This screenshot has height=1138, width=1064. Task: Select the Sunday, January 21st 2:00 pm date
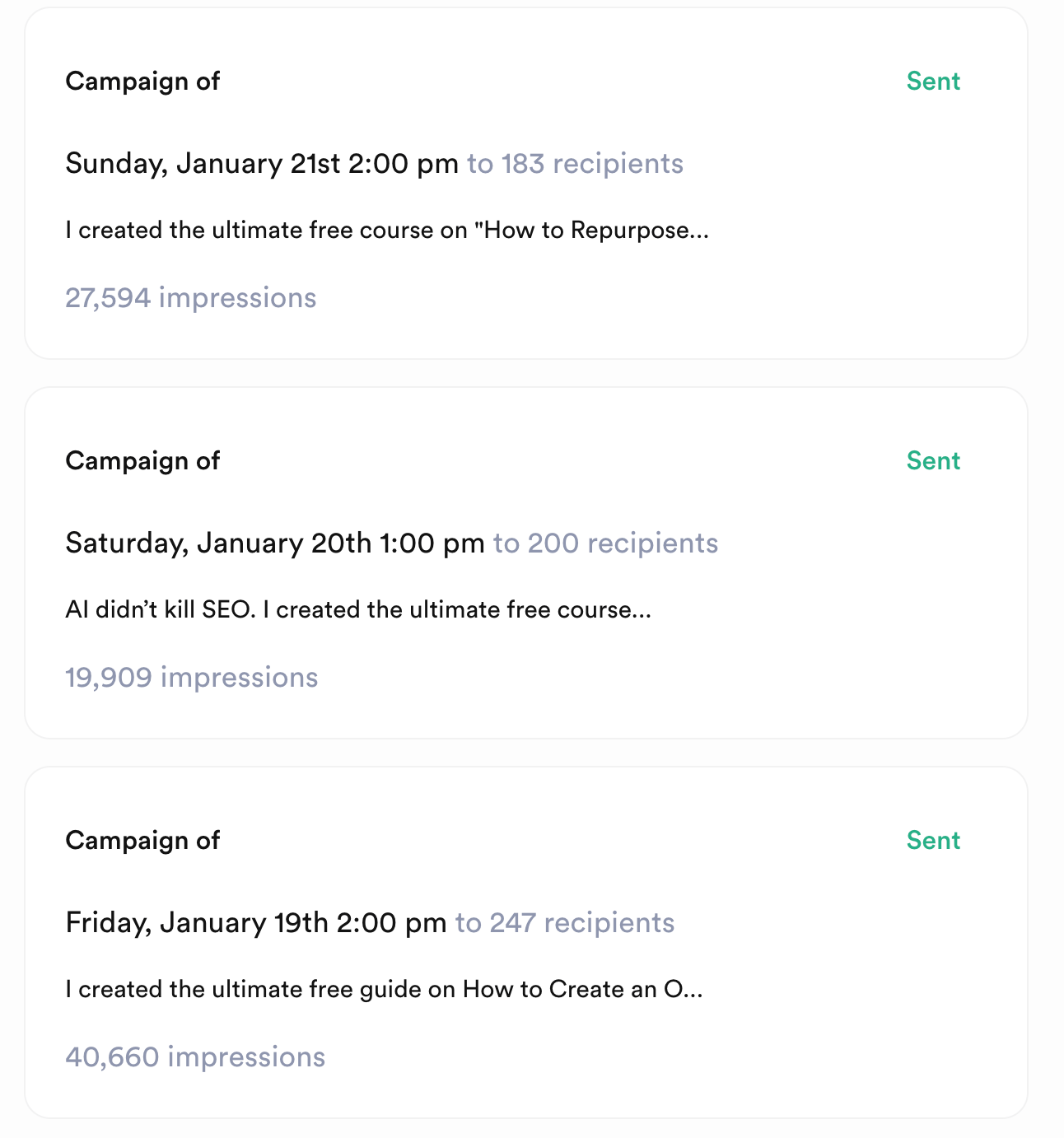(261, 164)
